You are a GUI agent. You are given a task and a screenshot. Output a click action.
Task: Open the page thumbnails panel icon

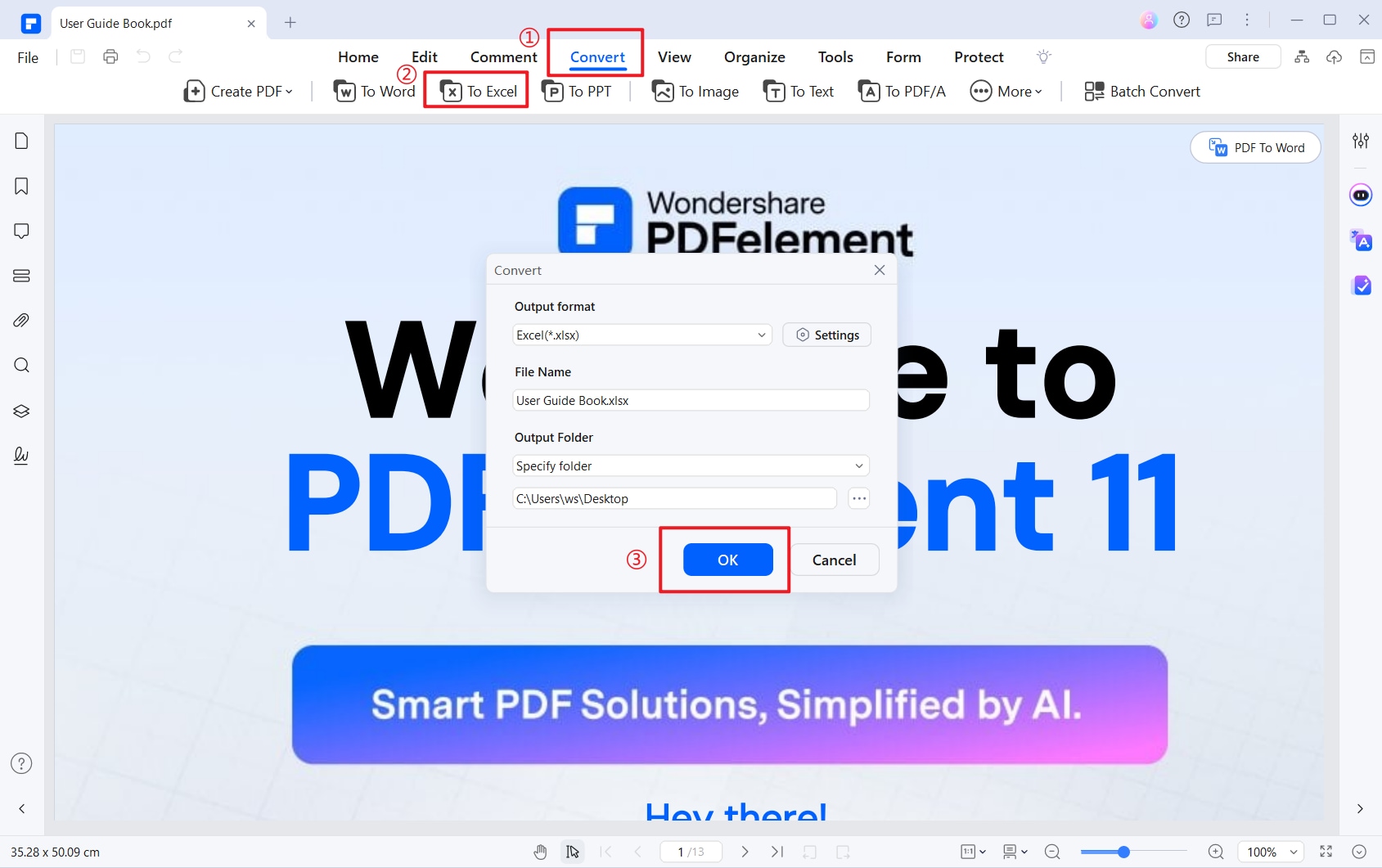(21, 141)
